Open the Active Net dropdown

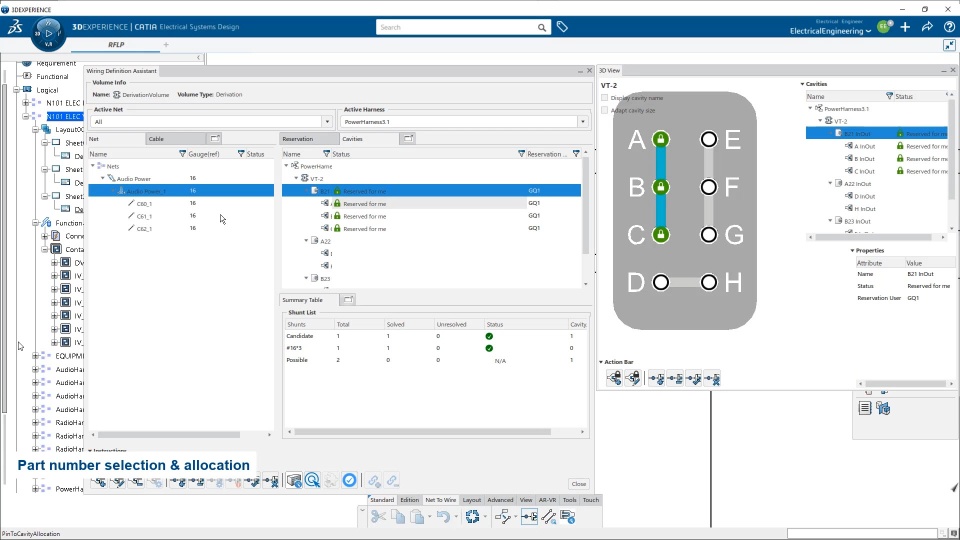[327, 122]
